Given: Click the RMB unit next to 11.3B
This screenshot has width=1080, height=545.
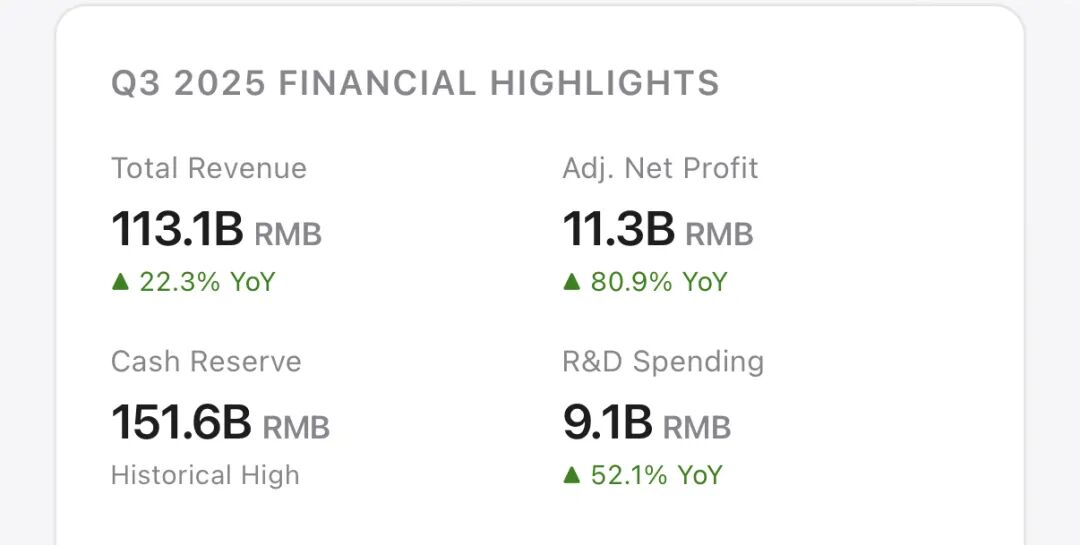Looking at the screenshot, I should 719,234.
